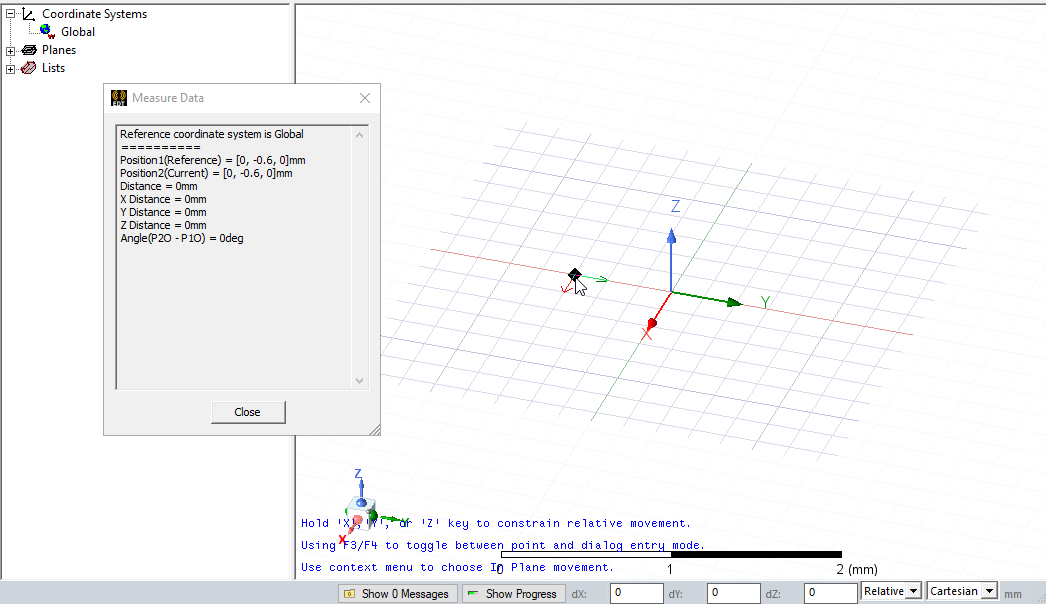Click the Measure Data dialog resize grip

(x=375, y=430)
